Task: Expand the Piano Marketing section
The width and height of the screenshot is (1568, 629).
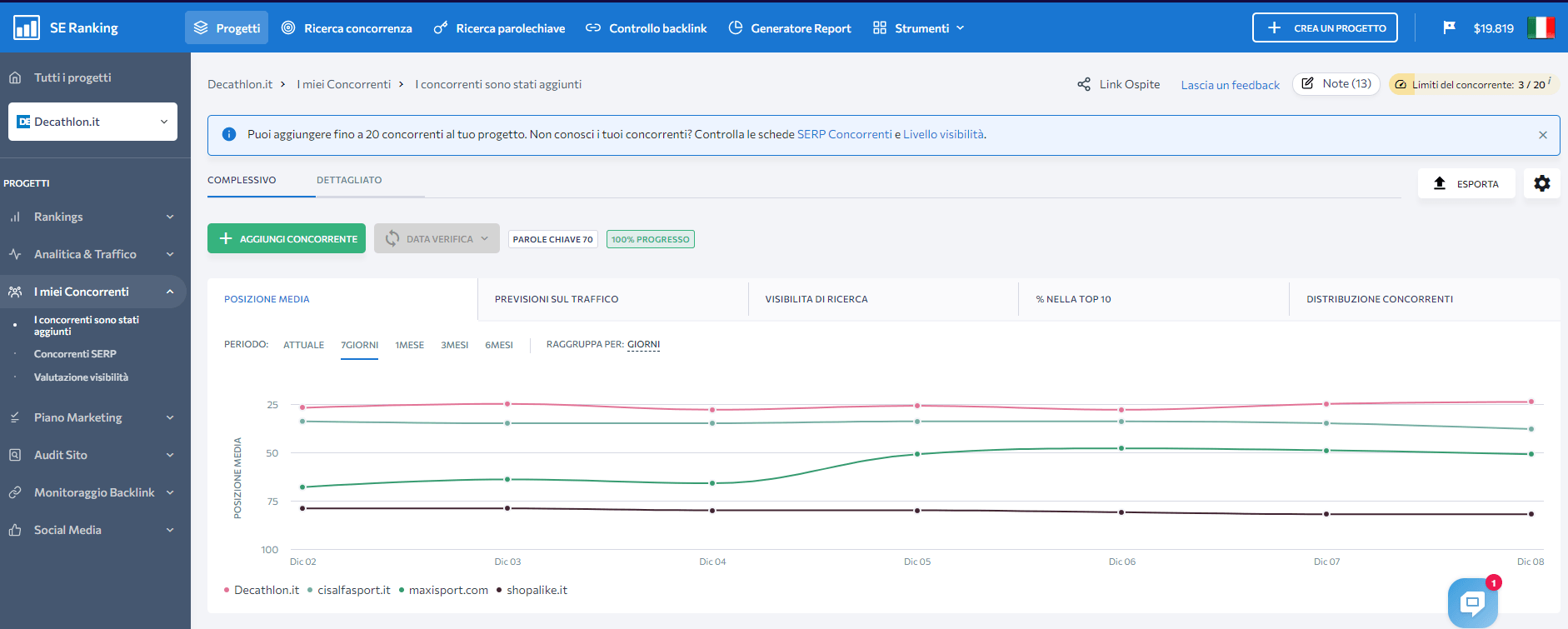Action: [170, 417]
